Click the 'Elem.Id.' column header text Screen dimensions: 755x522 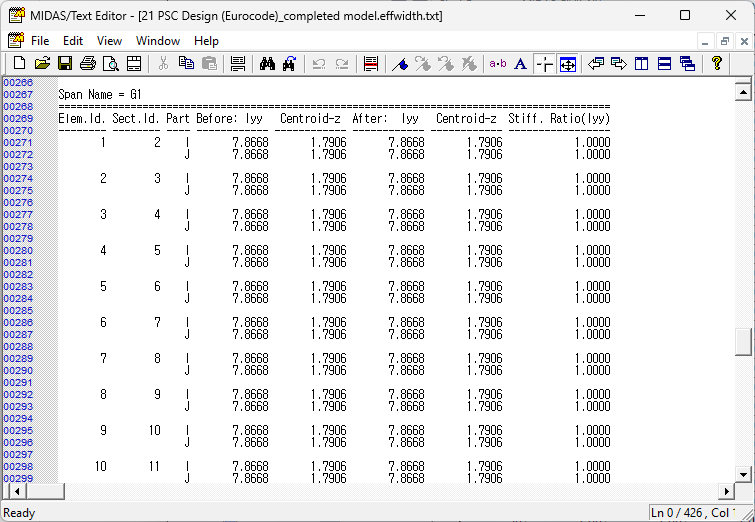coord(82,118)
